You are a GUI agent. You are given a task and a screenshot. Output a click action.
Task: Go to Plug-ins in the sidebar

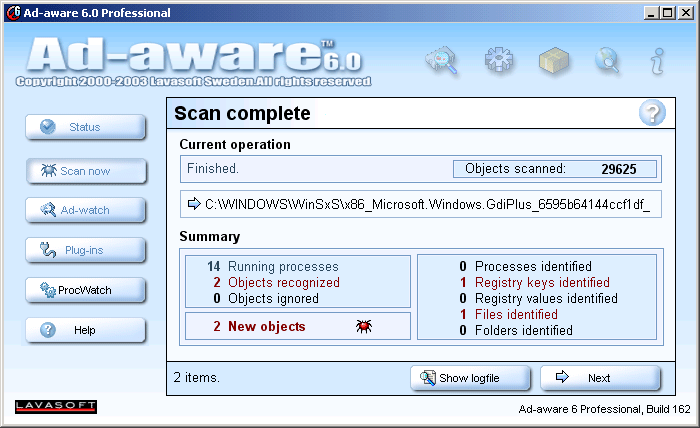click(x=86, y=250)
